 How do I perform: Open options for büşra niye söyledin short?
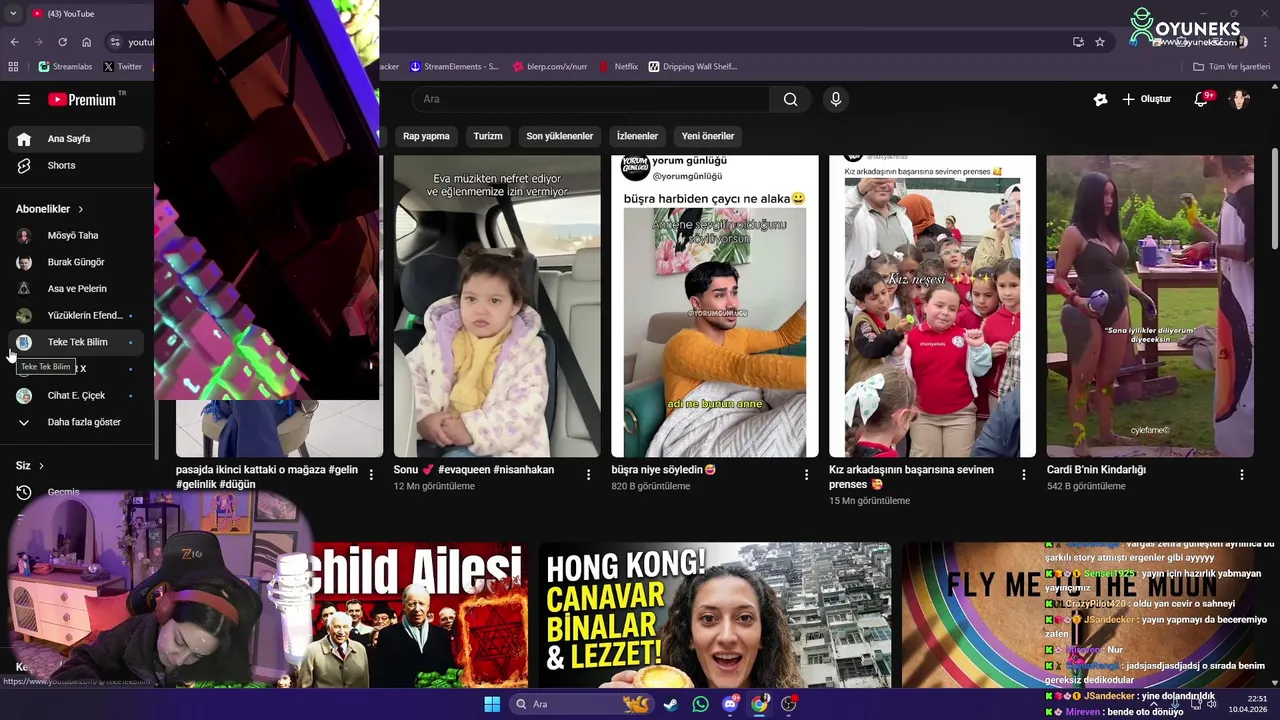(x=806, y=475)
